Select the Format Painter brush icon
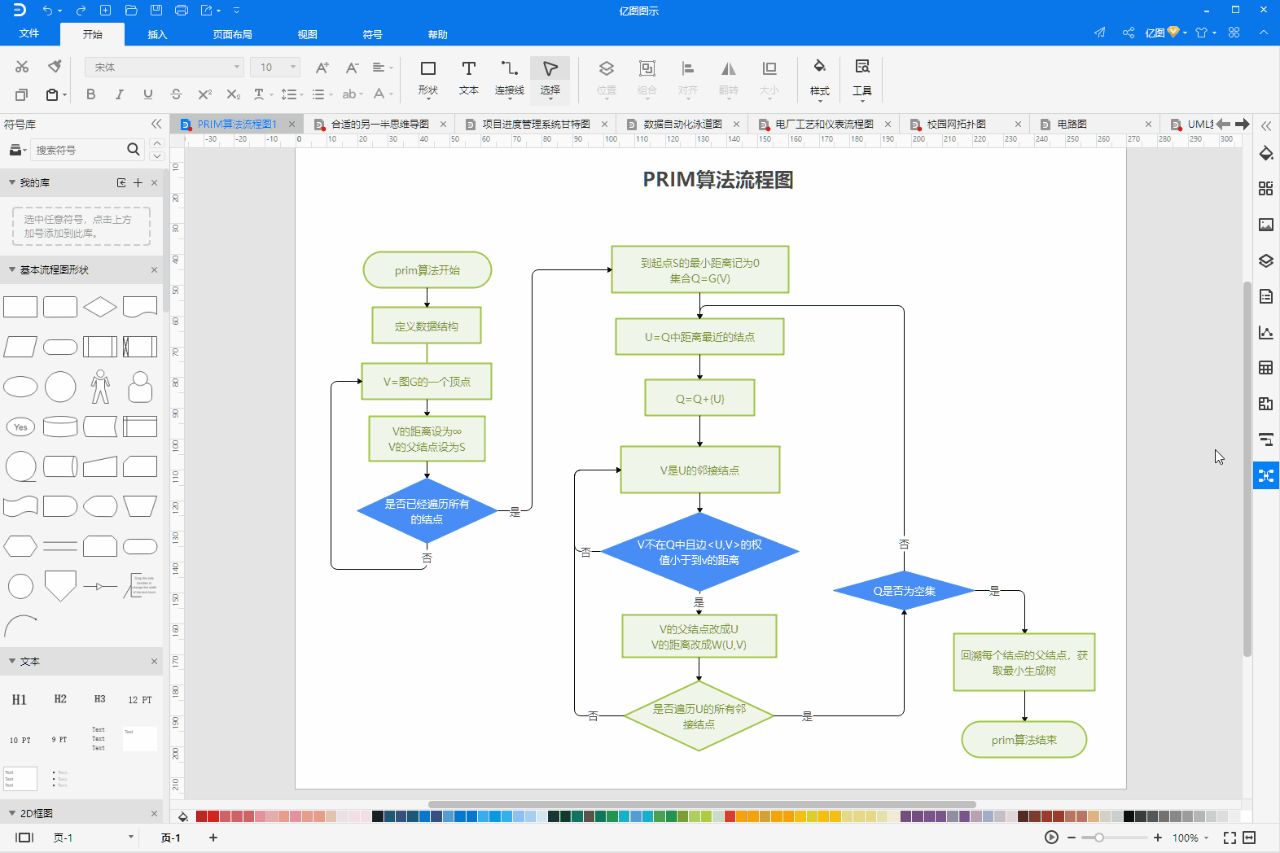The image size is (1280, 853). (x=55, y=67)
